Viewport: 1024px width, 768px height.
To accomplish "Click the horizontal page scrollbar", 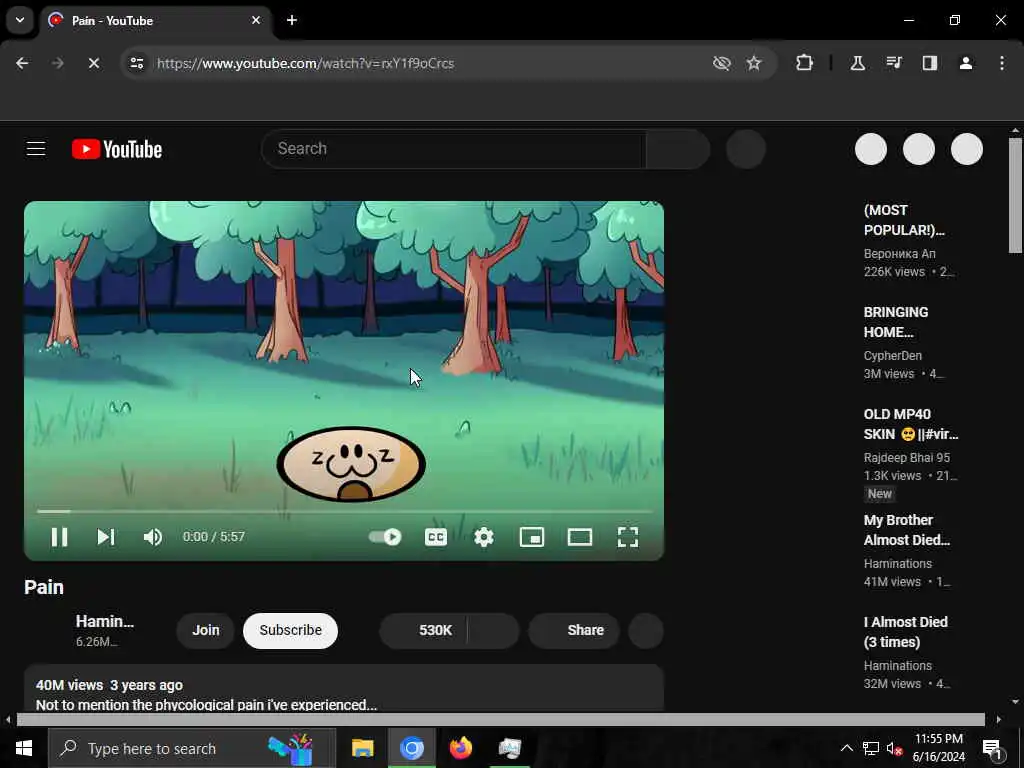I will pyautogui.click(x=500, y=720).
